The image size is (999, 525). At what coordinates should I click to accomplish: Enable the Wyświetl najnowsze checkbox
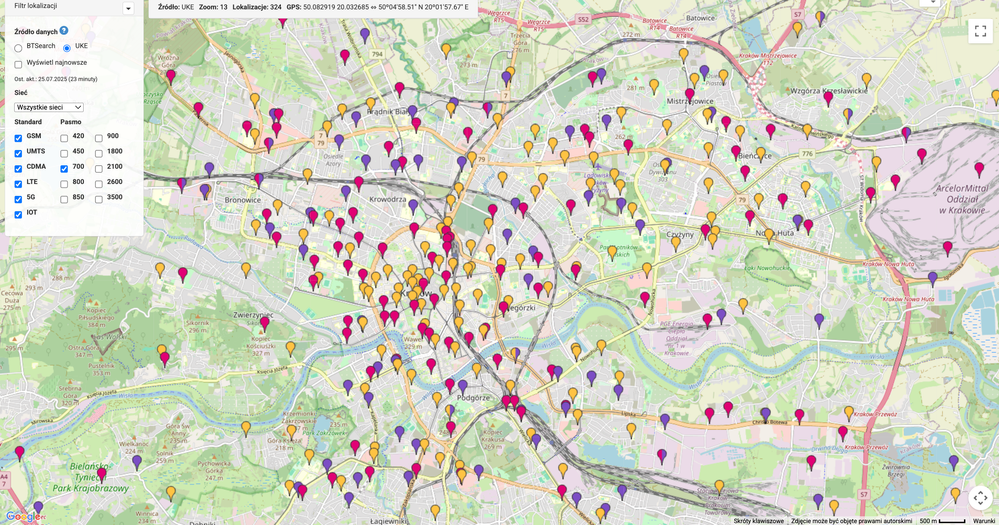coord(18,64)
